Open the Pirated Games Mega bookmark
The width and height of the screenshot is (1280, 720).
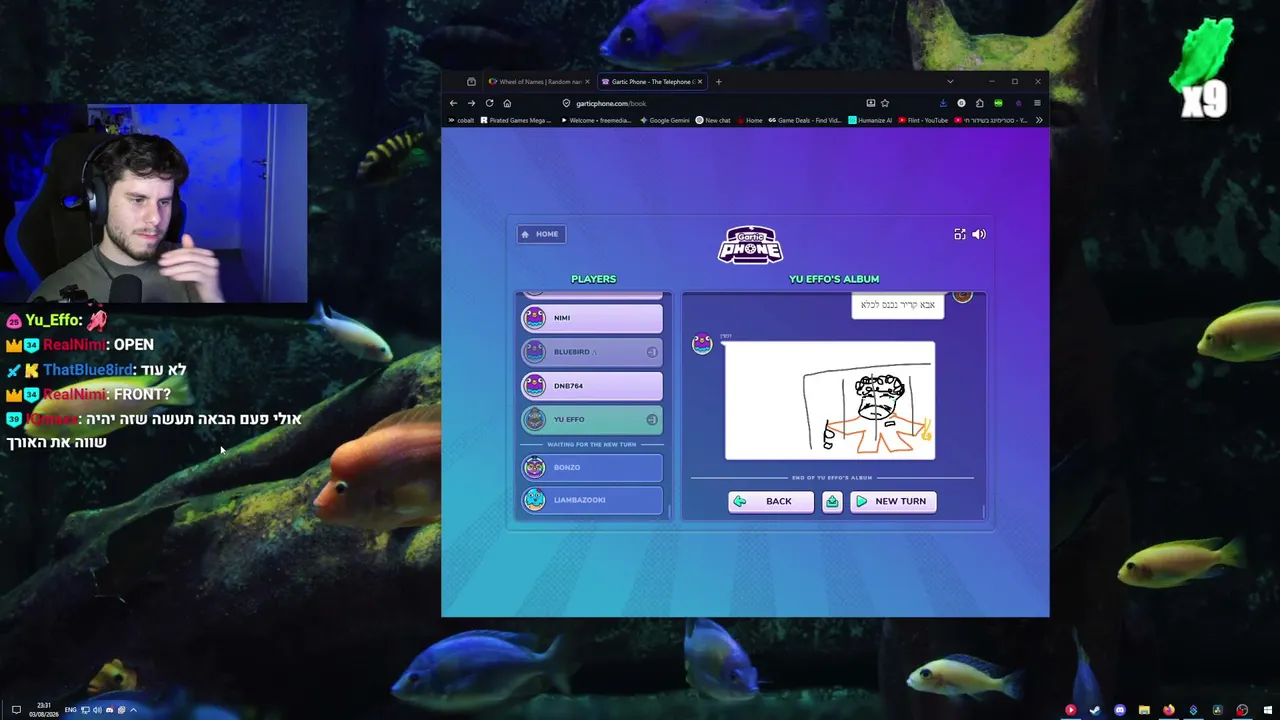pos(516,120)
